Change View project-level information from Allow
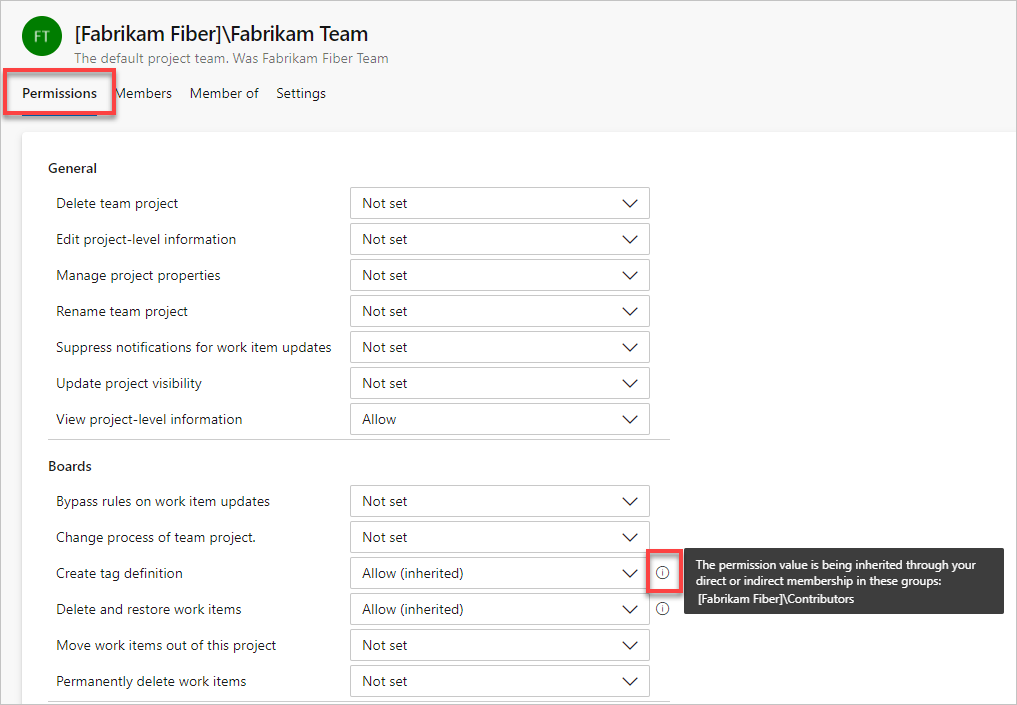 pos(499,419)
